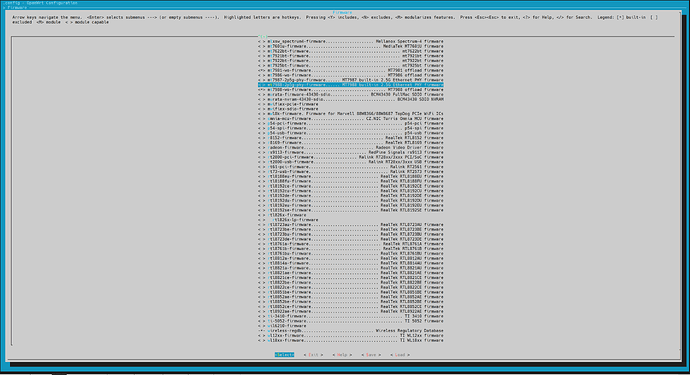This screenshot has height=375, width=690.
Task: Toggle the radeon-firmware selection bracket
Action: tap(262, 147)
